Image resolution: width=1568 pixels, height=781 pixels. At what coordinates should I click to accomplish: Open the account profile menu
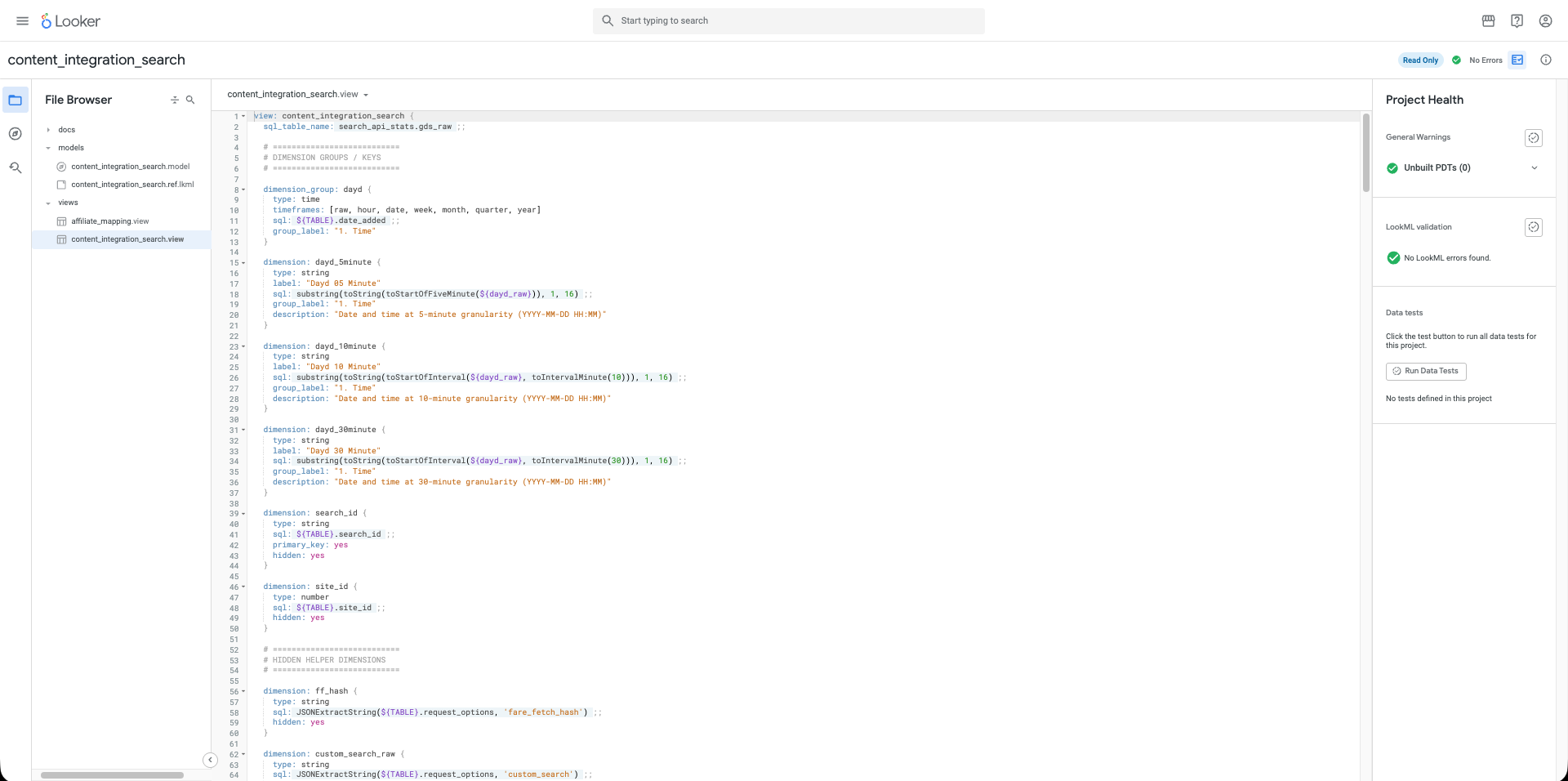tap(1545, 20)
